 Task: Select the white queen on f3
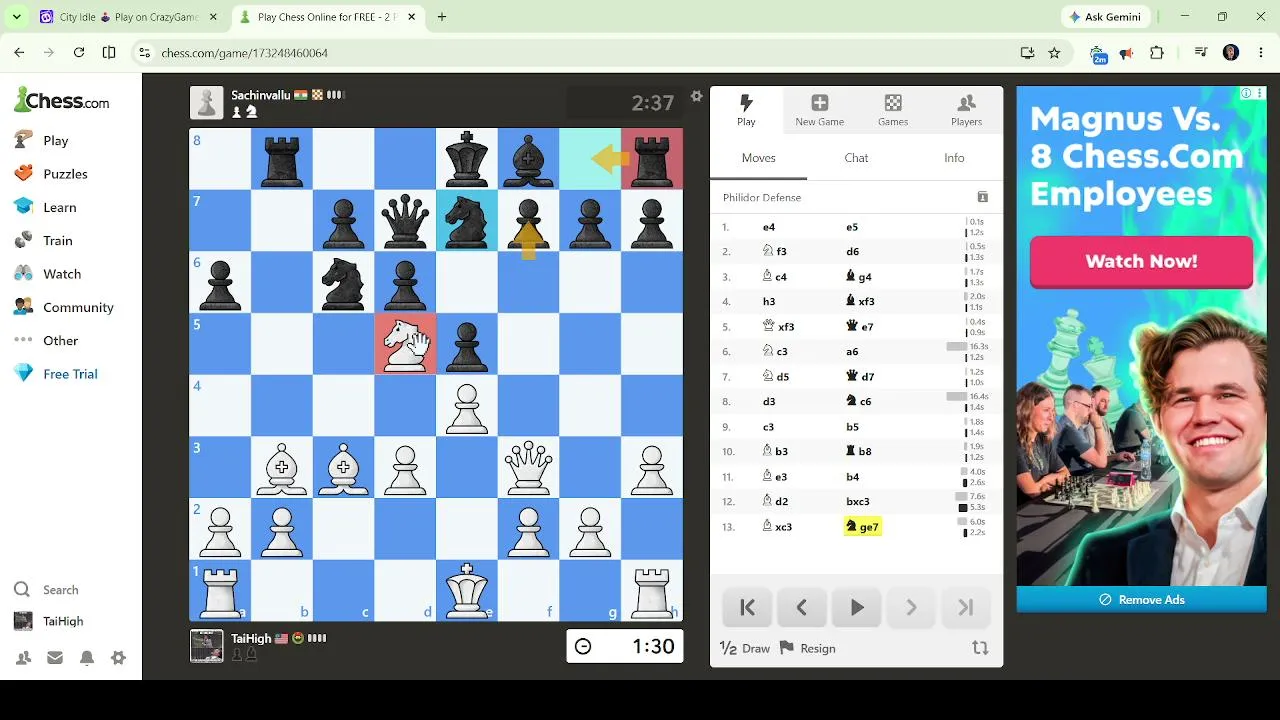(528, 467)
